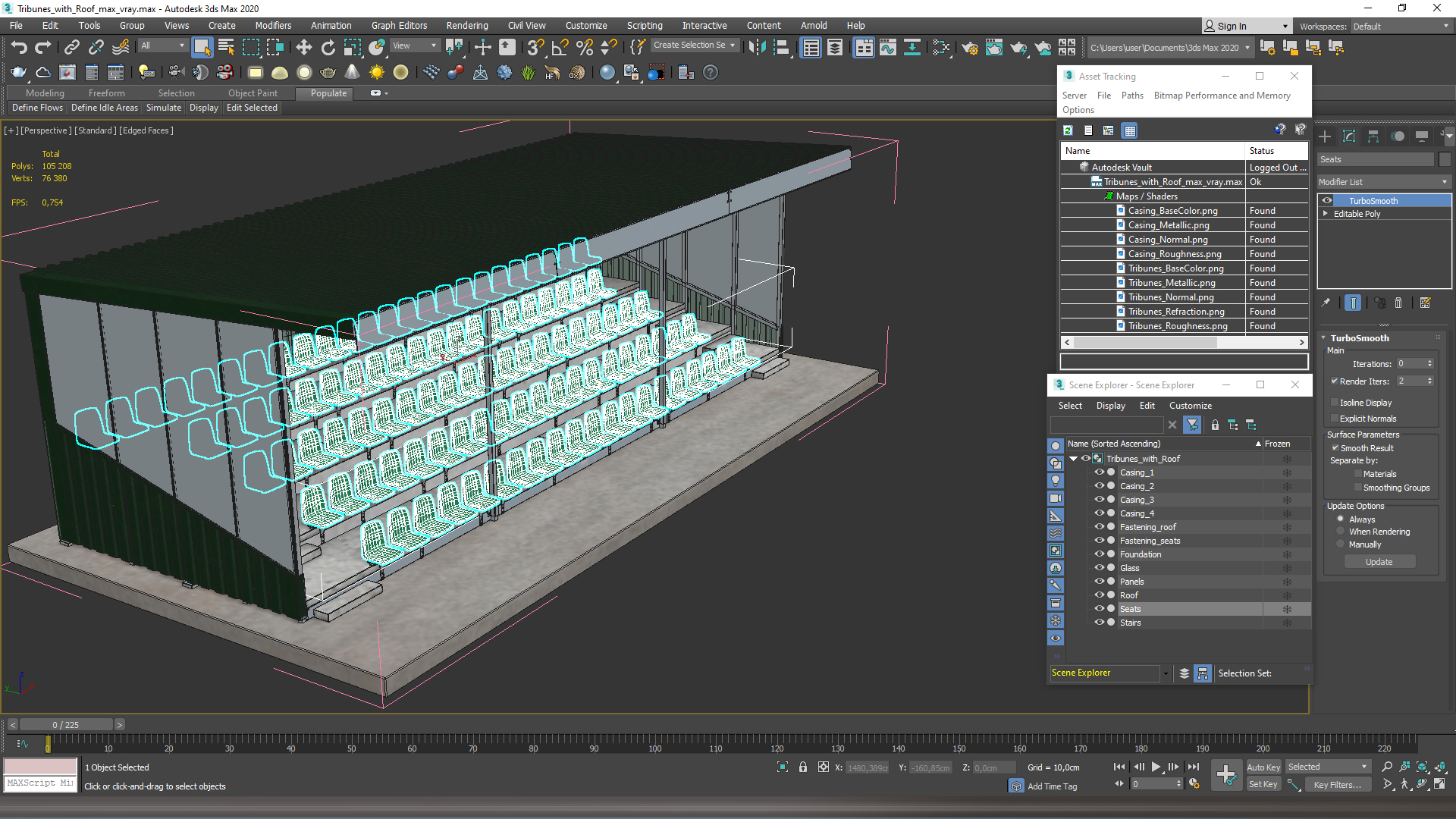Click the Rotate tool icon

pyautogui.click(x=328, y=48)
